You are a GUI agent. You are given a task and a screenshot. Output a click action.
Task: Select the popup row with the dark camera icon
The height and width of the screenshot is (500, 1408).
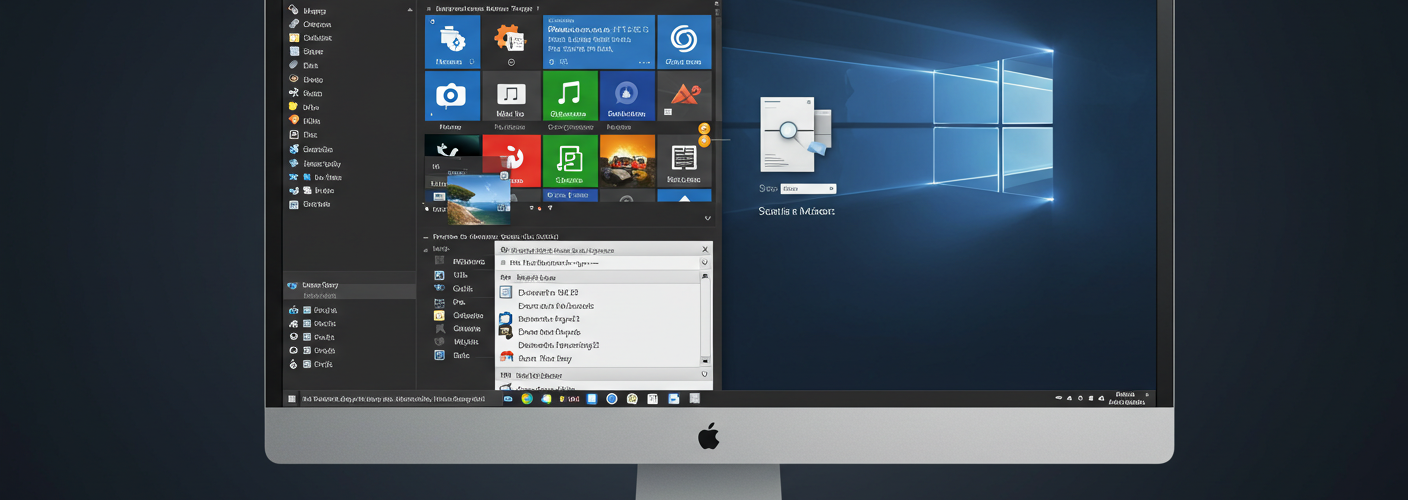click(598, 332)
